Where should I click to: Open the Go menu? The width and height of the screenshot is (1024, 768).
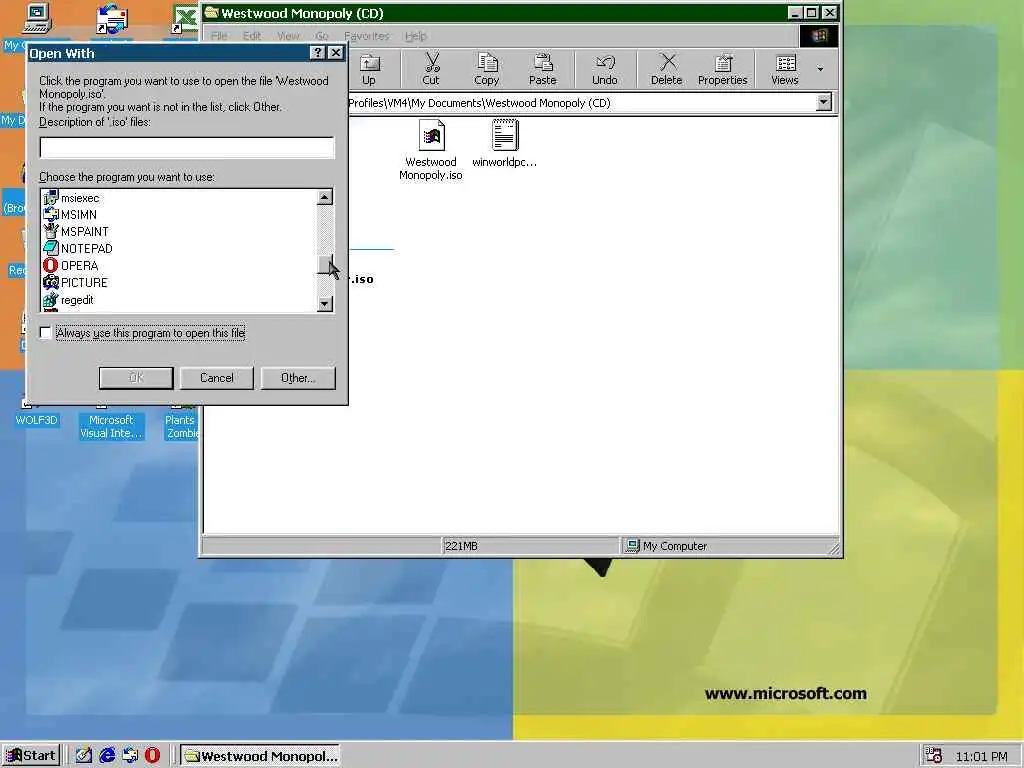tap(322, 36)
